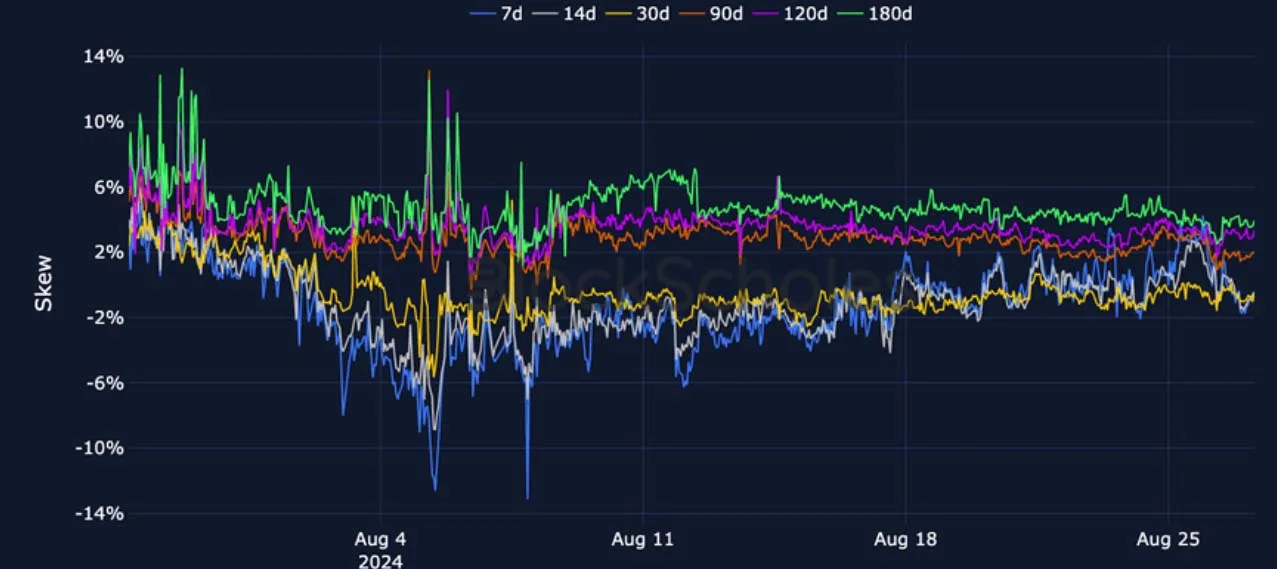Click the 10% y-axis tick label

[104, 122]
